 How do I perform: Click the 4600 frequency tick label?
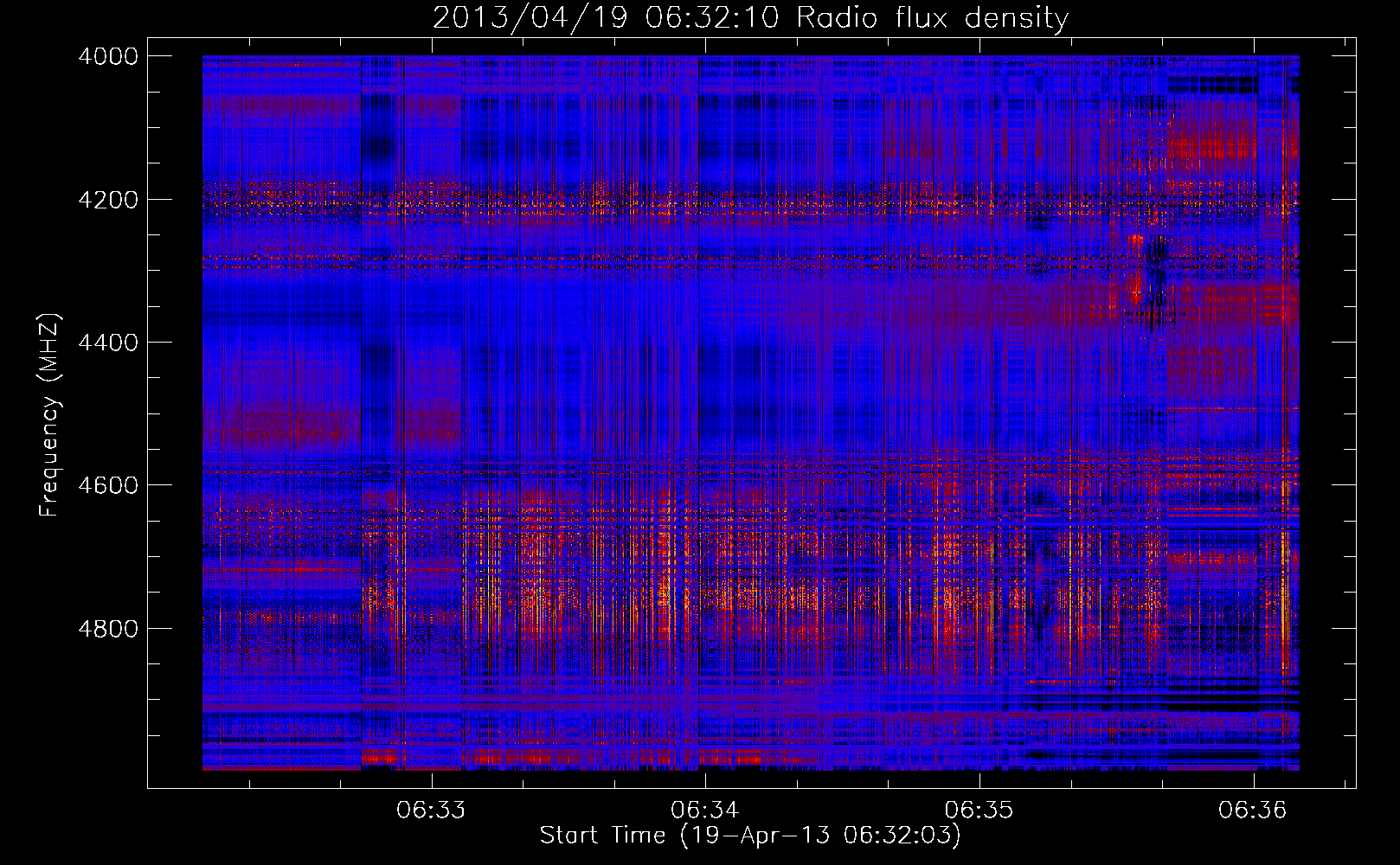tap(108, 485)
